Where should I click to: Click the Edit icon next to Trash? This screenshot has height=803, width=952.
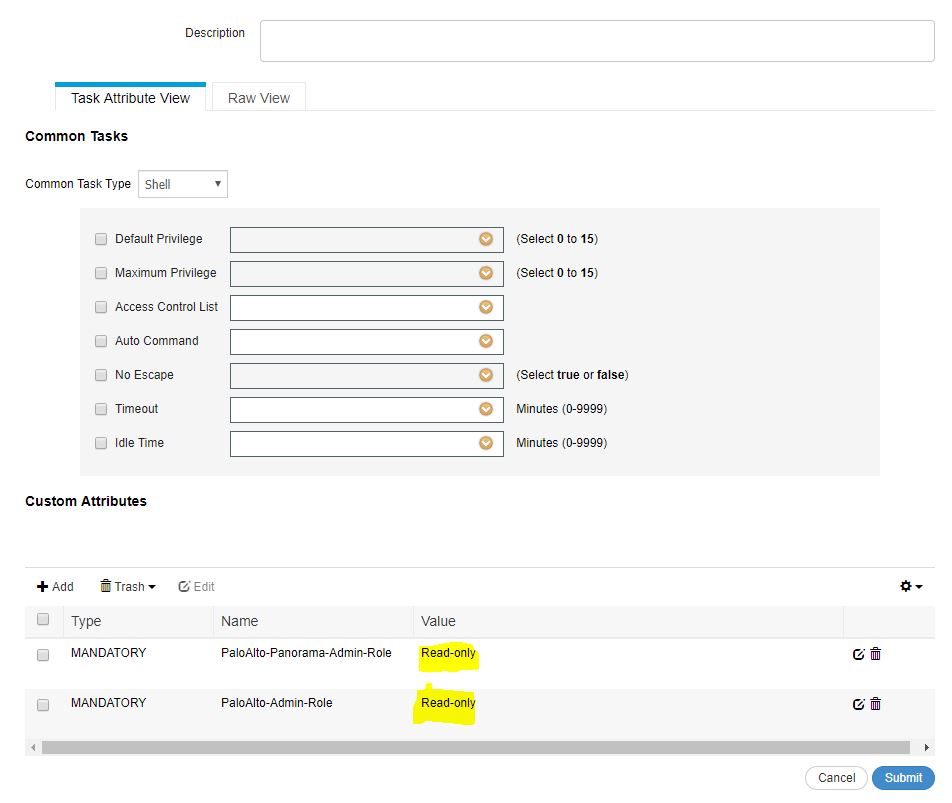click(196, 586)
